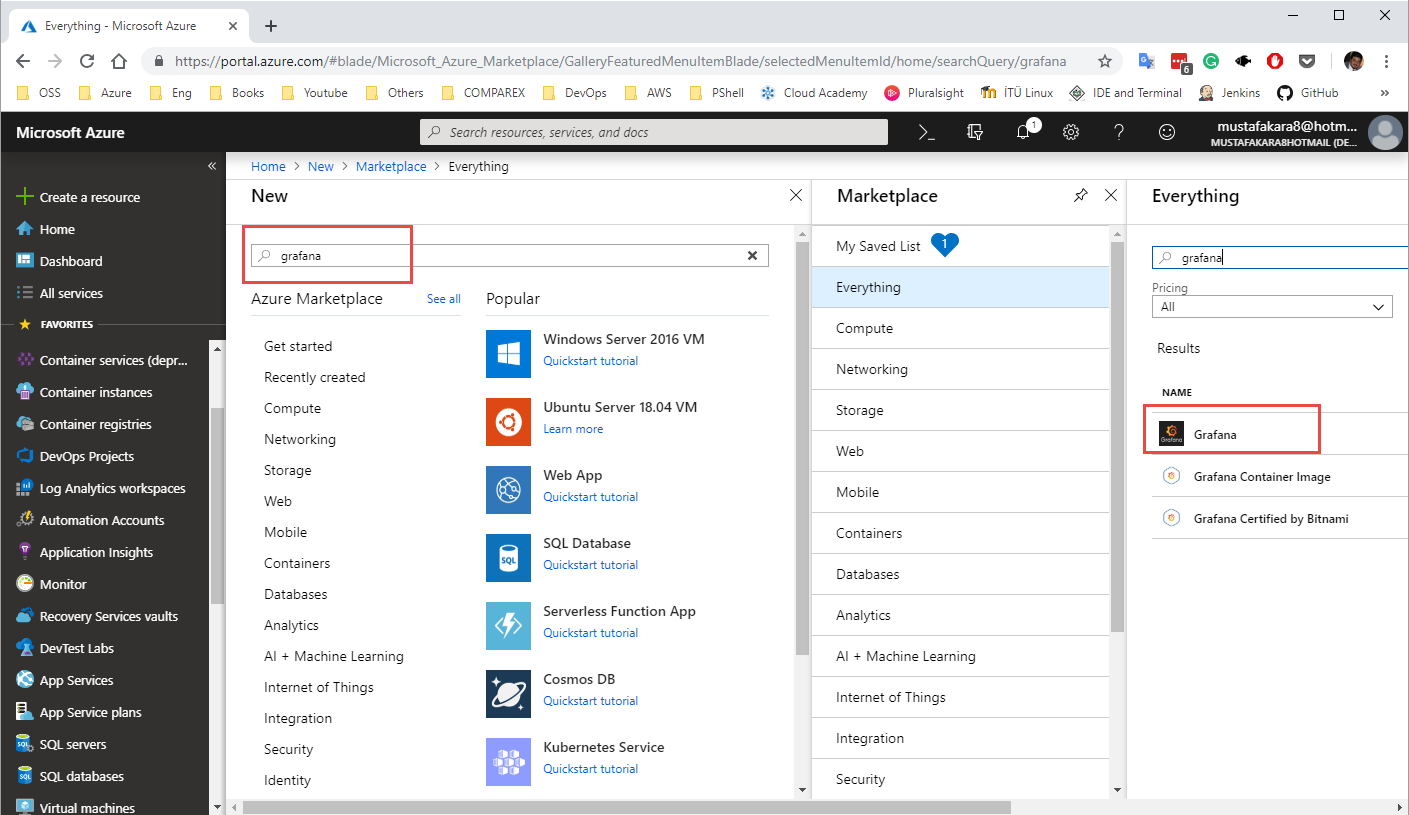
Task: Open Web App Quickstart tutorial link
Action: [x=591, y=497]
